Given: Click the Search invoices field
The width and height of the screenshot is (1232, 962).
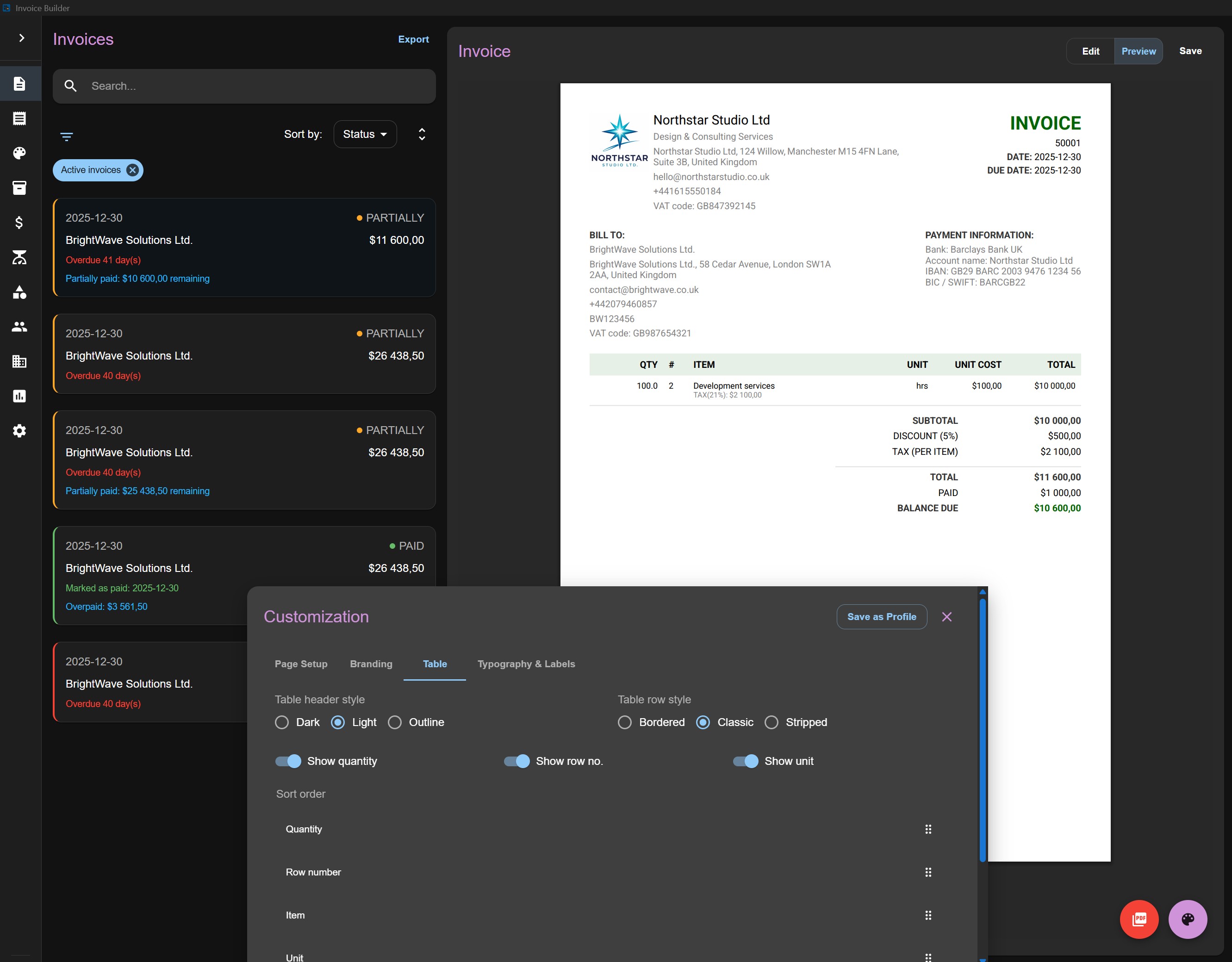Looking at the screenshot, I should point(244,86).
